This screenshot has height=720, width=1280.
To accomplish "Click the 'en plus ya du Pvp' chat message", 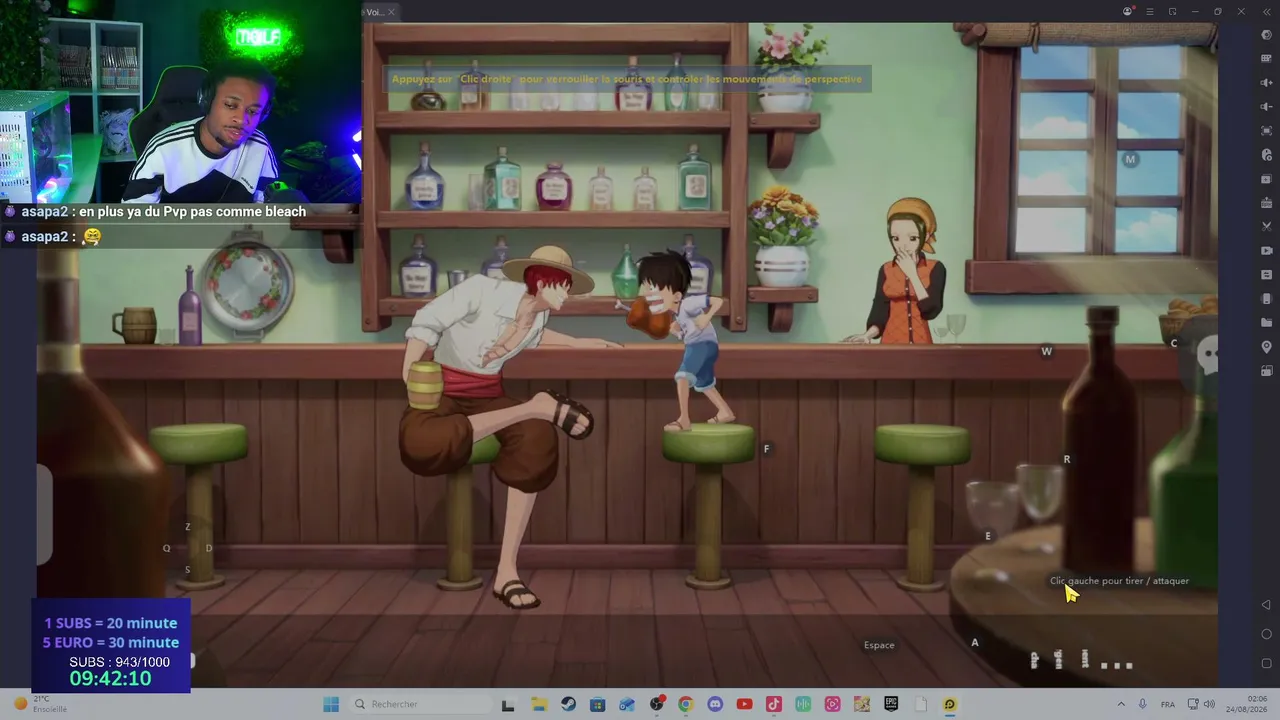I will pos(192,212).
